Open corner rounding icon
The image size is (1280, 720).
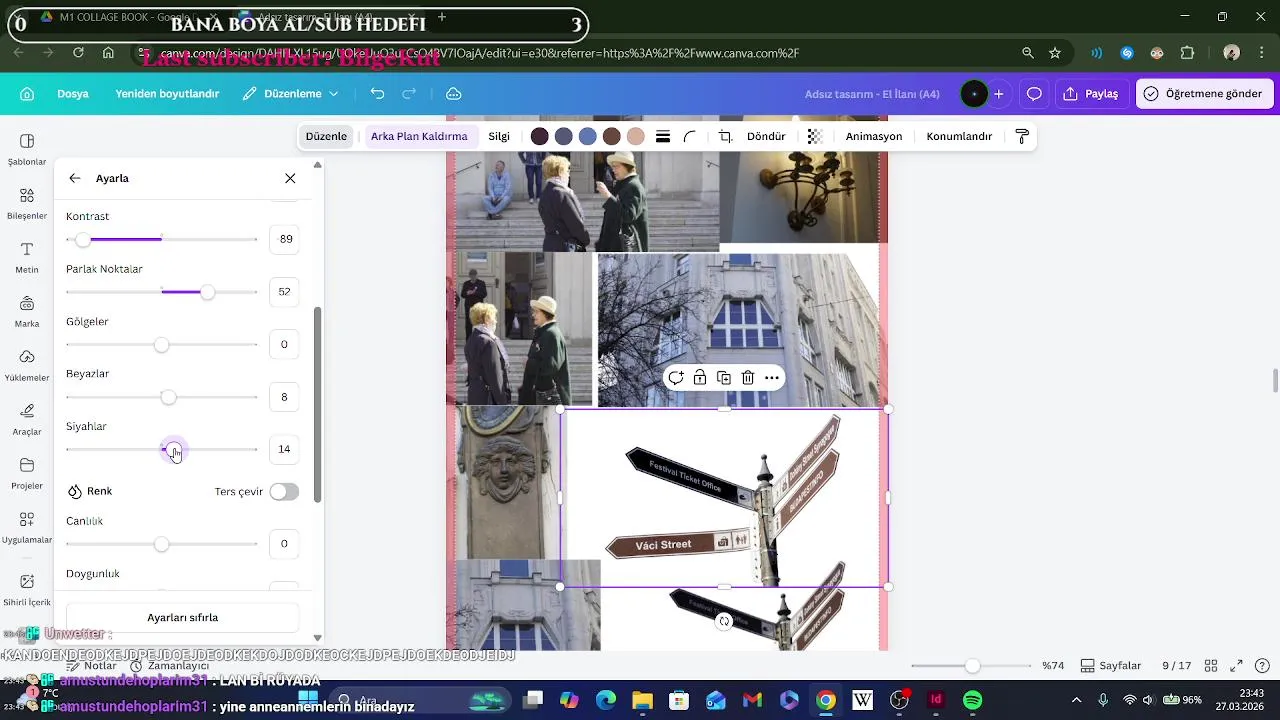point(689,137)
